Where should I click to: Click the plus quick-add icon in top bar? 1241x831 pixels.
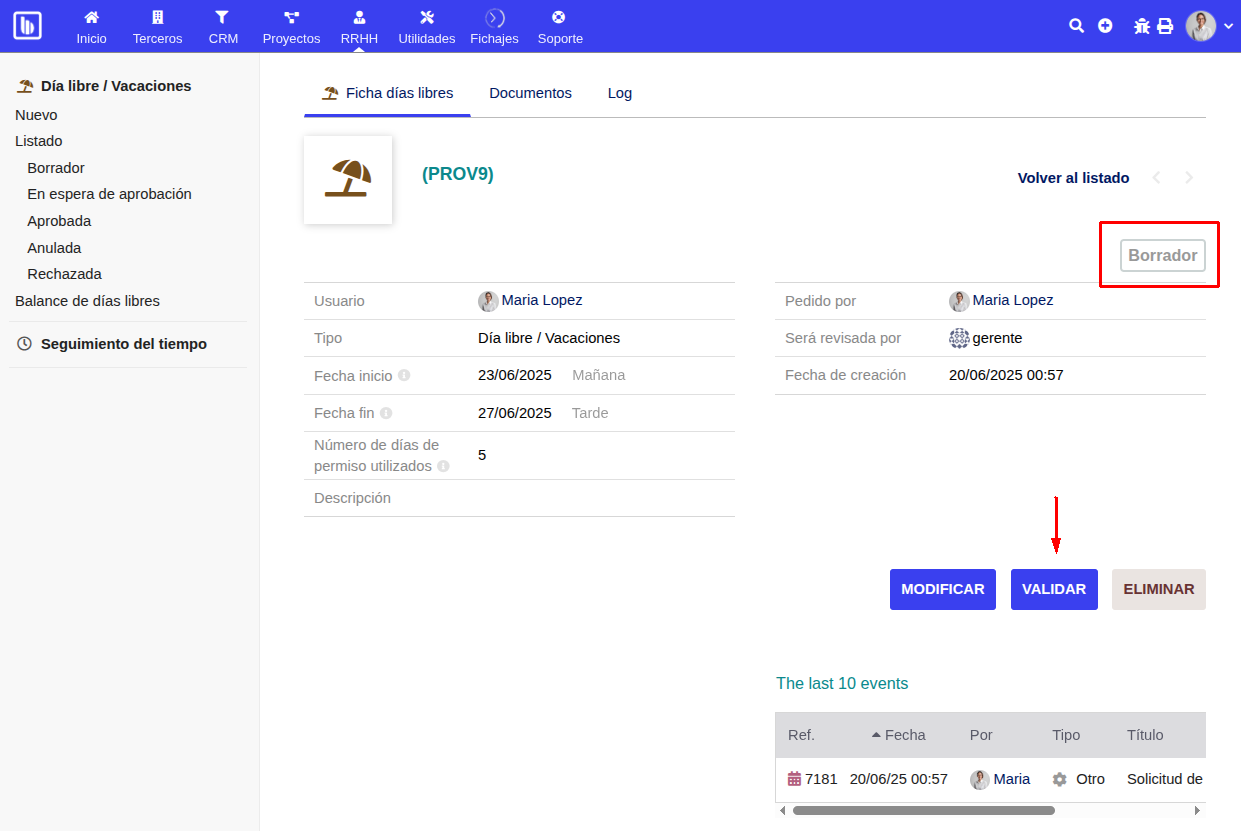[x=1105, y=26]
